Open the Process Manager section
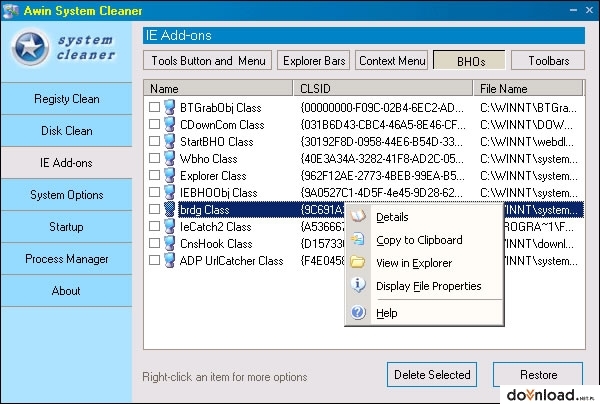 point(67,259)
